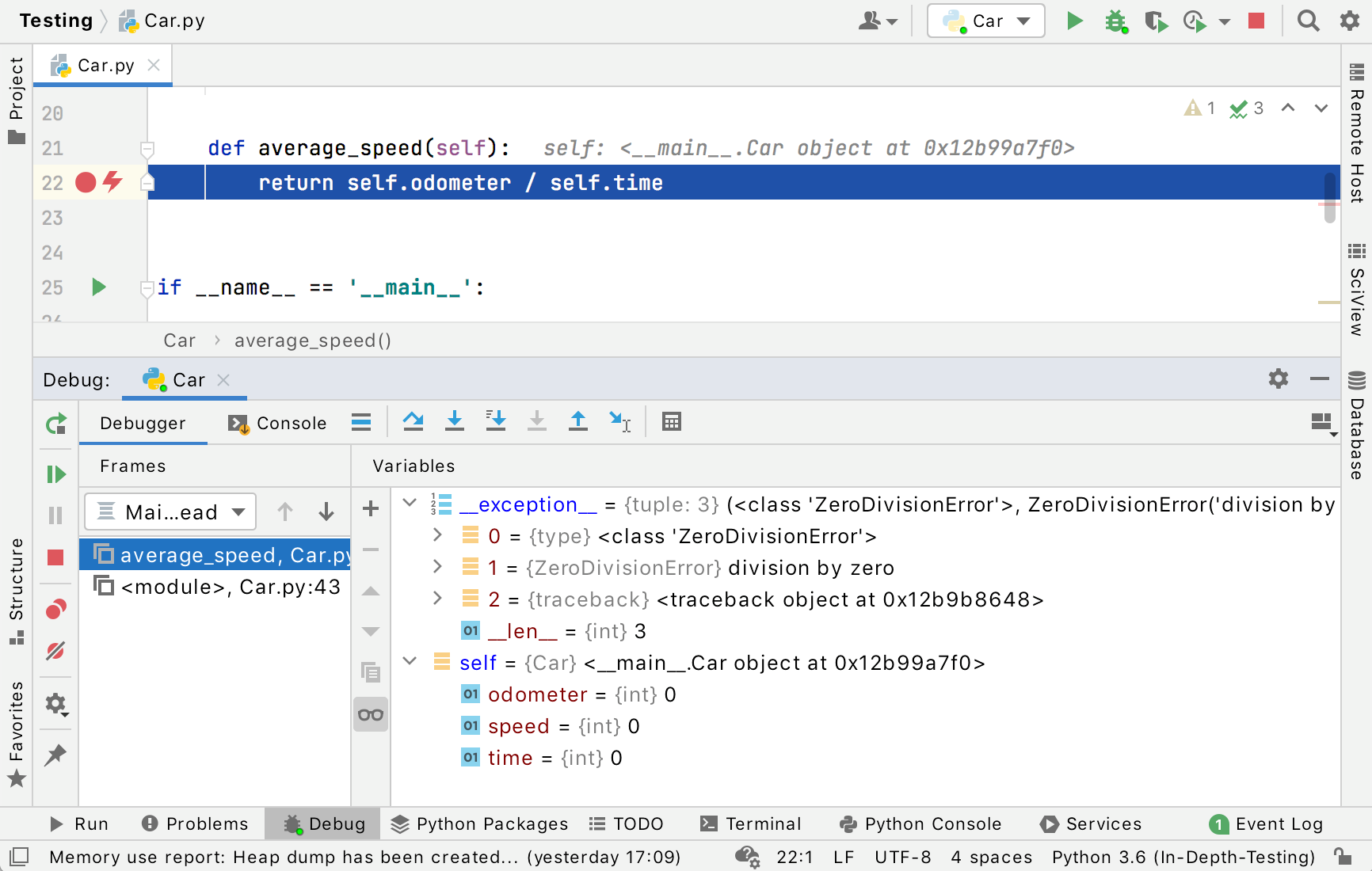
Task: Switch to the Console tab
Action: tap(277, 423)
